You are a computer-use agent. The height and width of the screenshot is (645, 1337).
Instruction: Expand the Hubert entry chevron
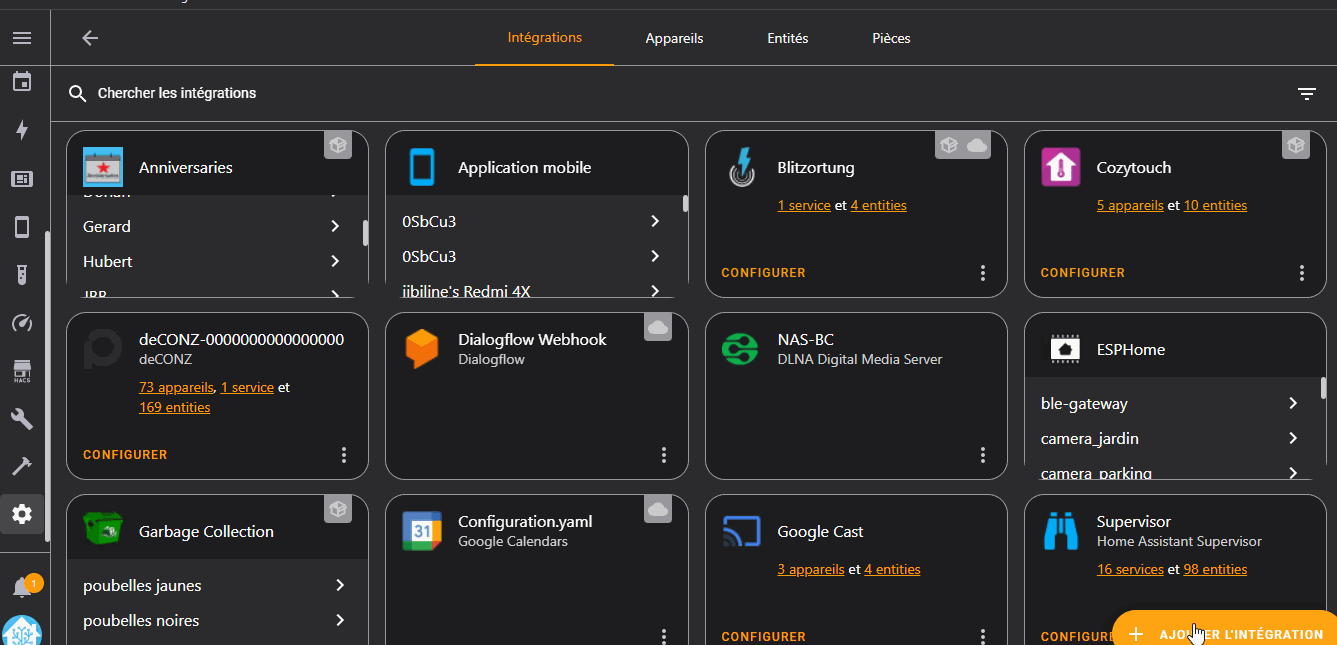tap(336, 262)
